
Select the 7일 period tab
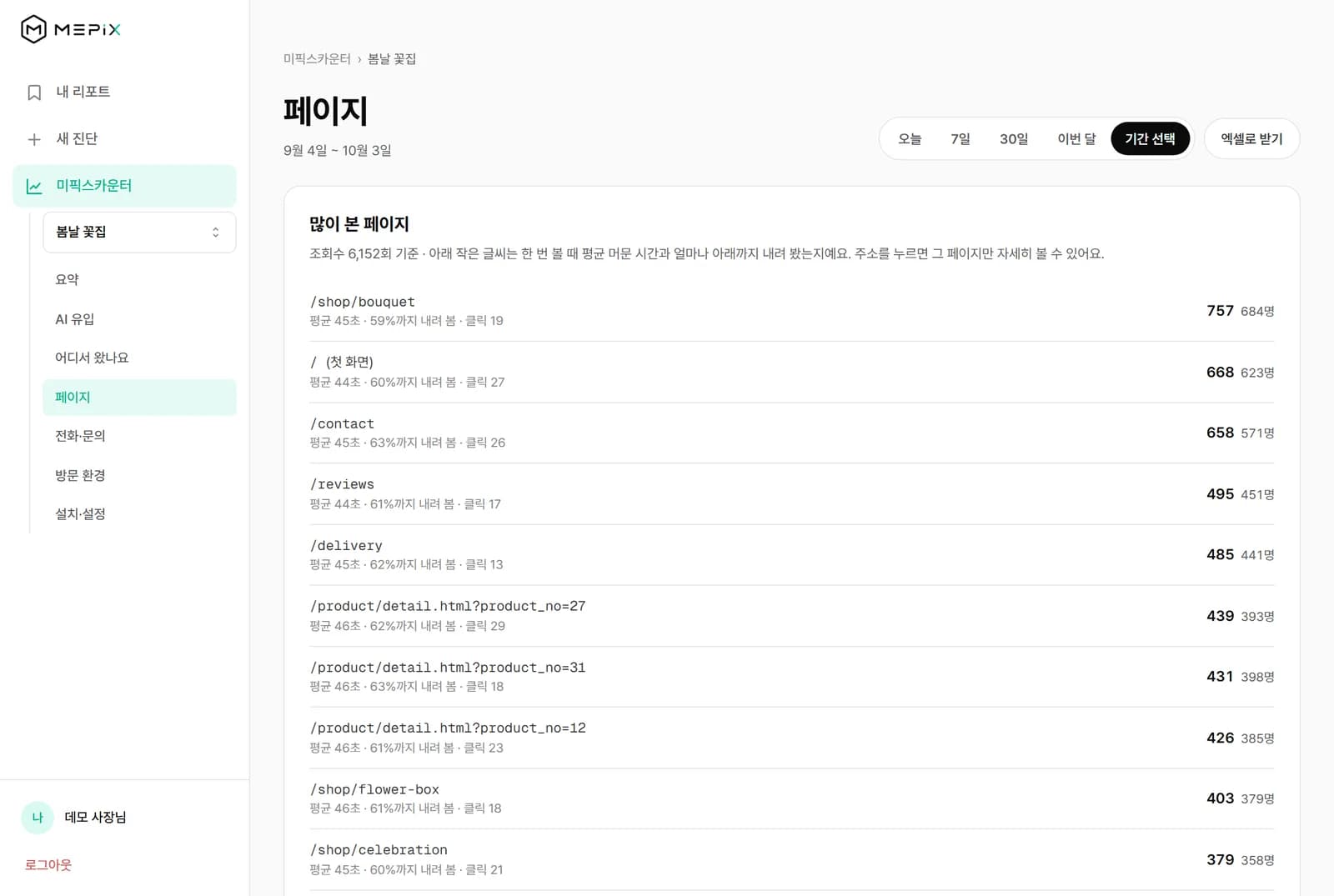(x=960, y=139)
